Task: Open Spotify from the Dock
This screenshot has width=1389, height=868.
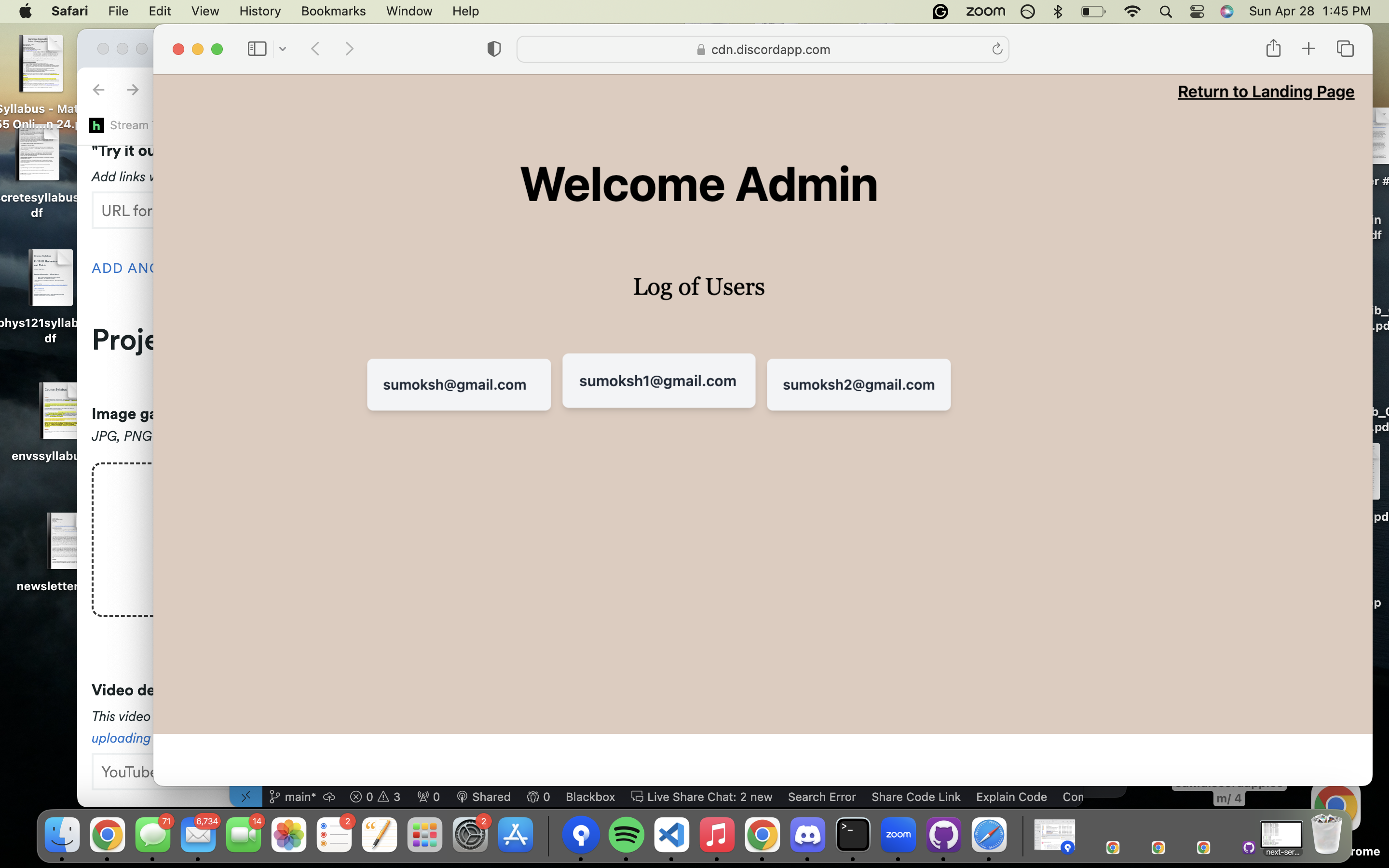Action: 626,835
